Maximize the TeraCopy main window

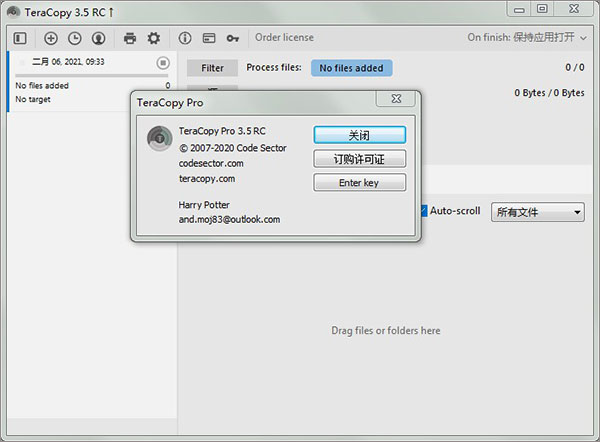coord(542,9)
